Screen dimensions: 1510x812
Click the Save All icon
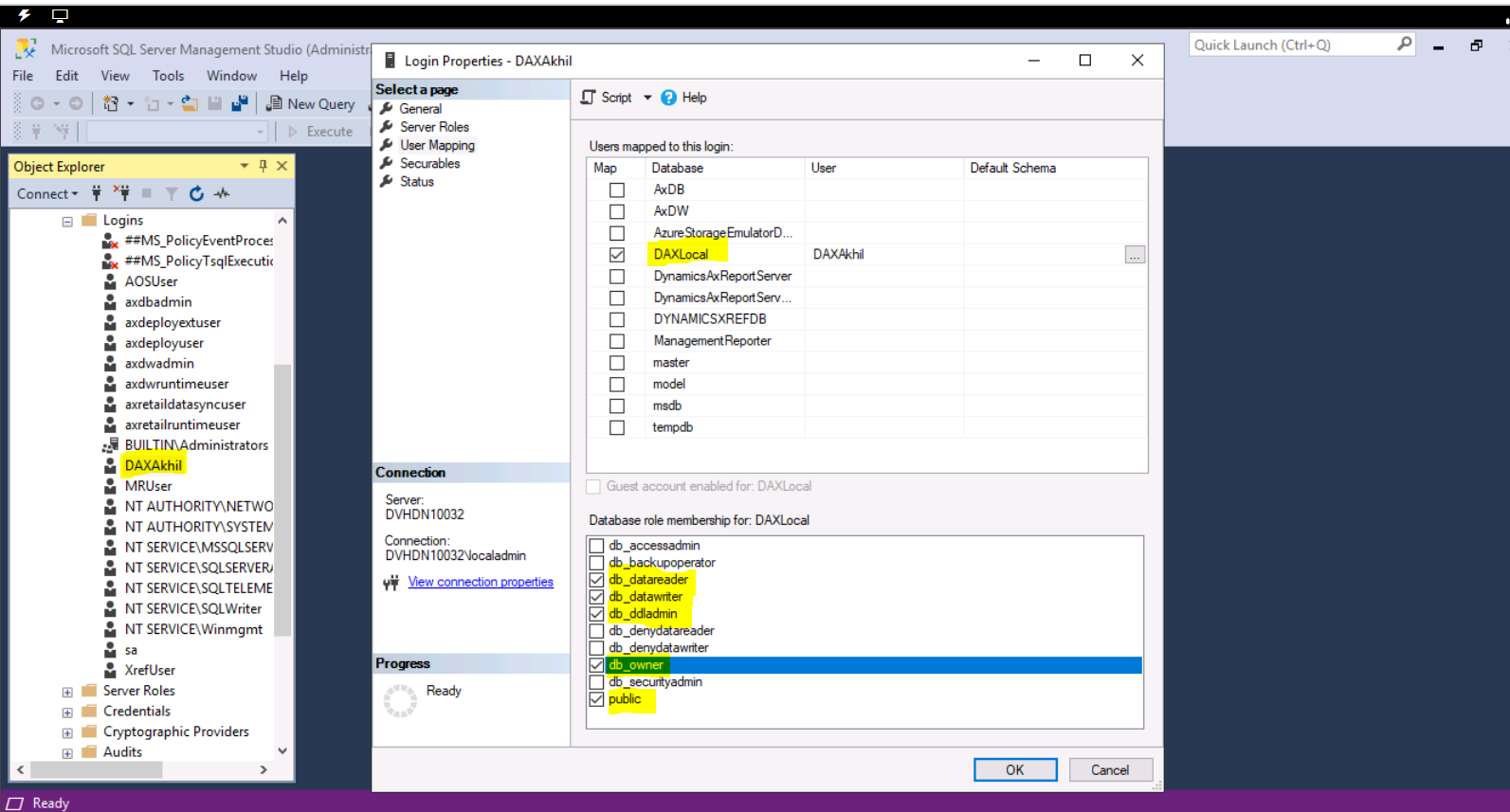click(x=239, y=103)
